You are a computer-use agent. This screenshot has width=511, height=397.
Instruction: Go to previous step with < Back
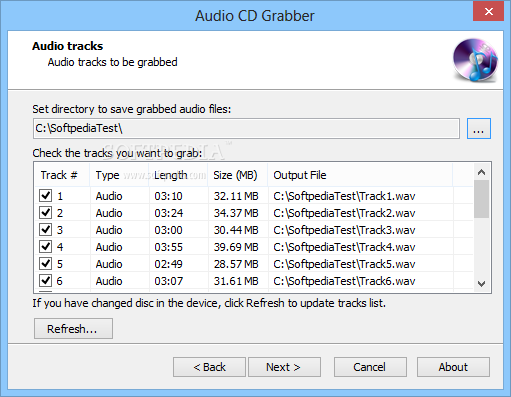coord(209,367)
